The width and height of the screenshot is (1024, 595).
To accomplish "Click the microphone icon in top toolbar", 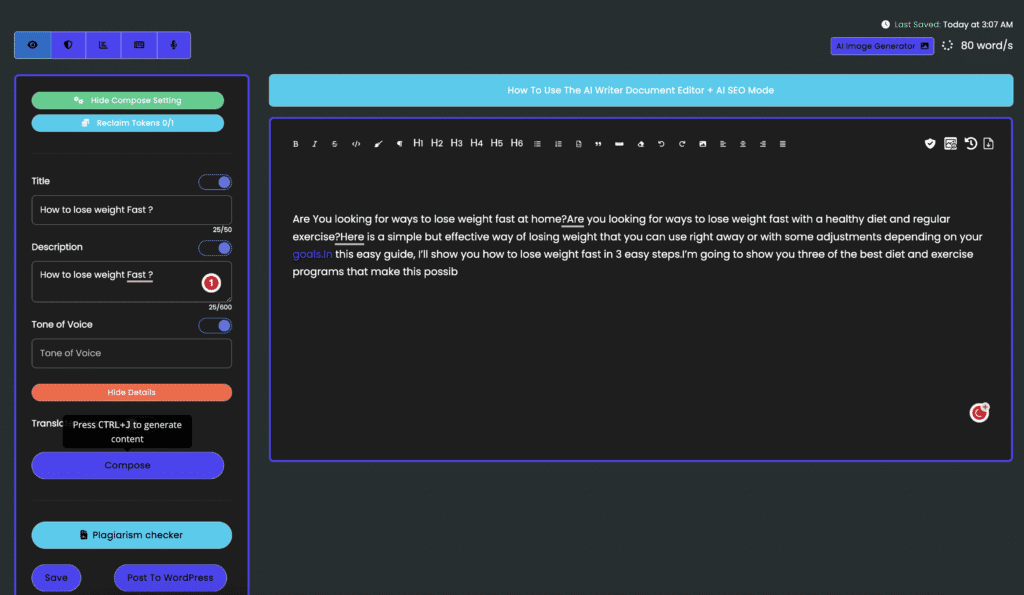I will tap(173, 45).
